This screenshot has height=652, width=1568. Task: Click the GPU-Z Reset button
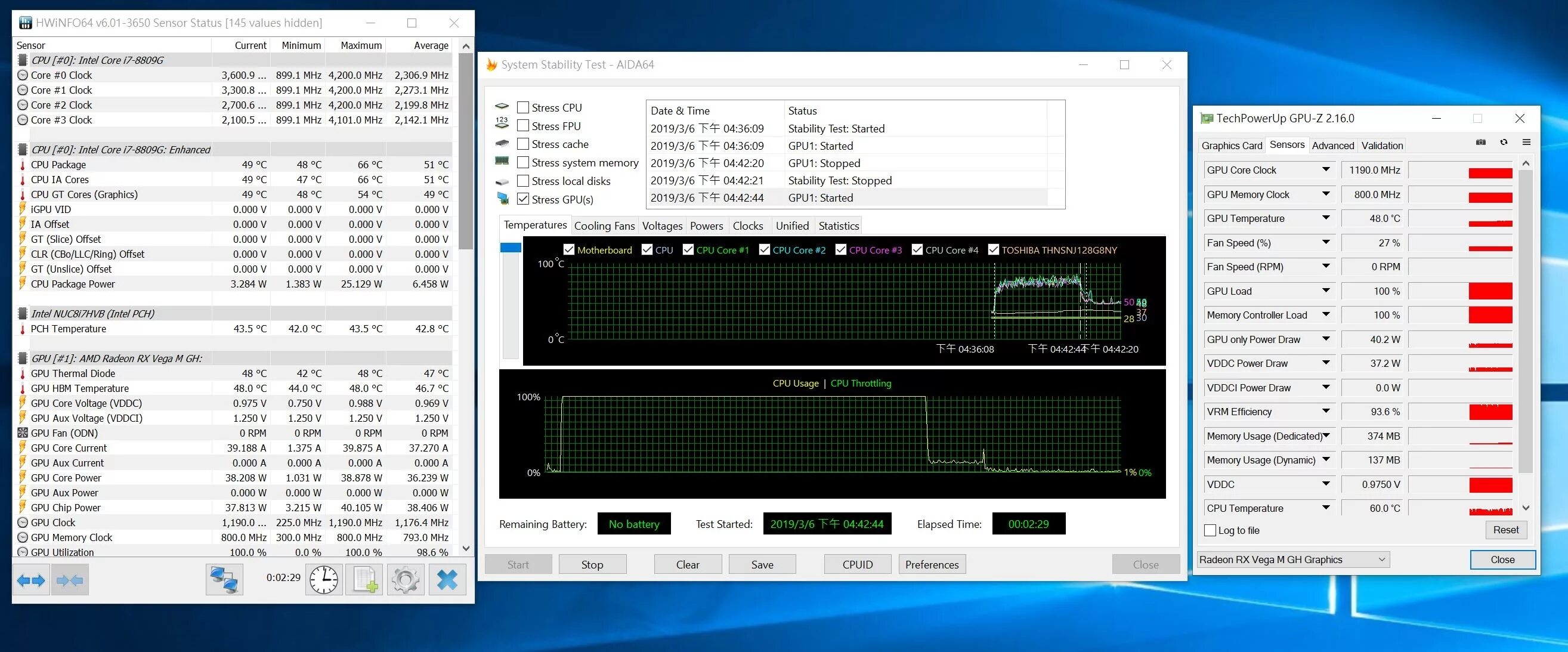1505,530
